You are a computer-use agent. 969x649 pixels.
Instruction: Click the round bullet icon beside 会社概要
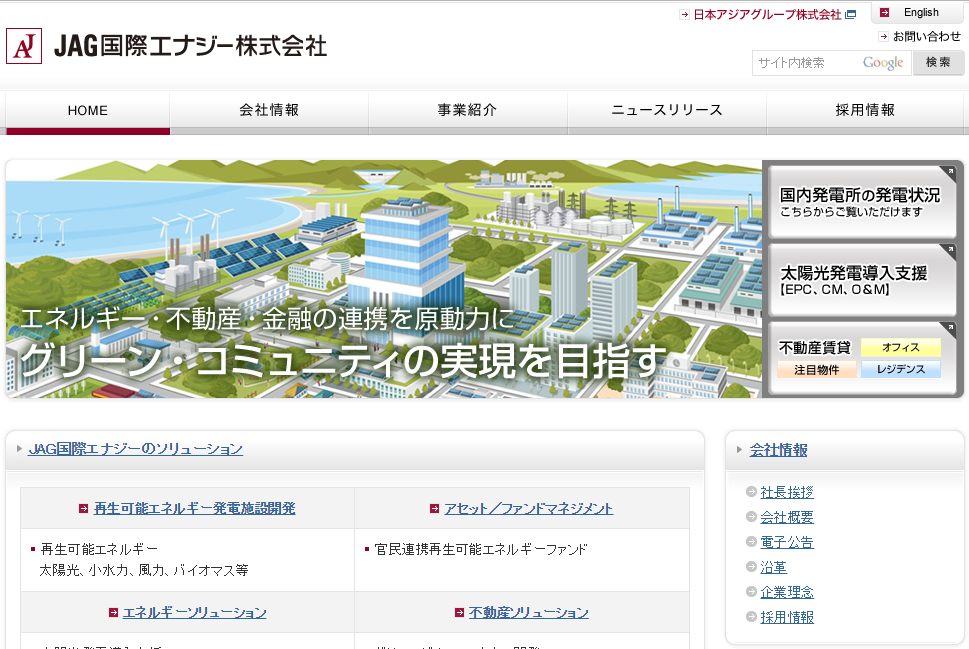(x=751, y=517)
